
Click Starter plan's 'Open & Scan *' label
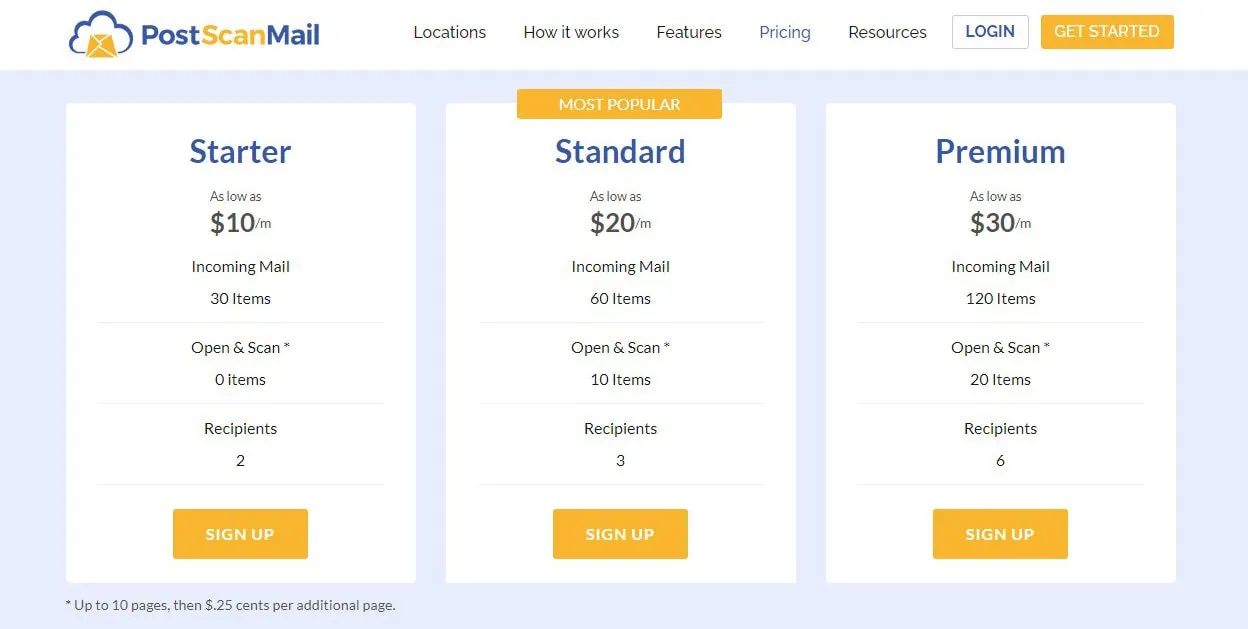pyautogui.click(x=240, y=348)
